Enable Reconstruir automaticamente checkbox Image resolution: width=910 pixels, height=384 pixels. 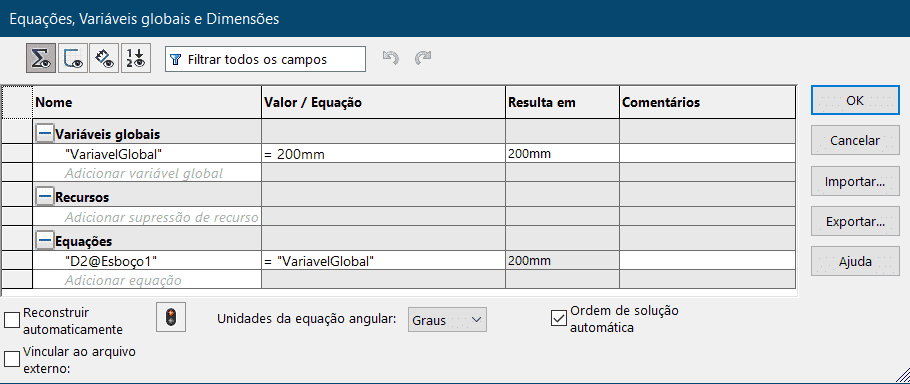coord(12,320)
